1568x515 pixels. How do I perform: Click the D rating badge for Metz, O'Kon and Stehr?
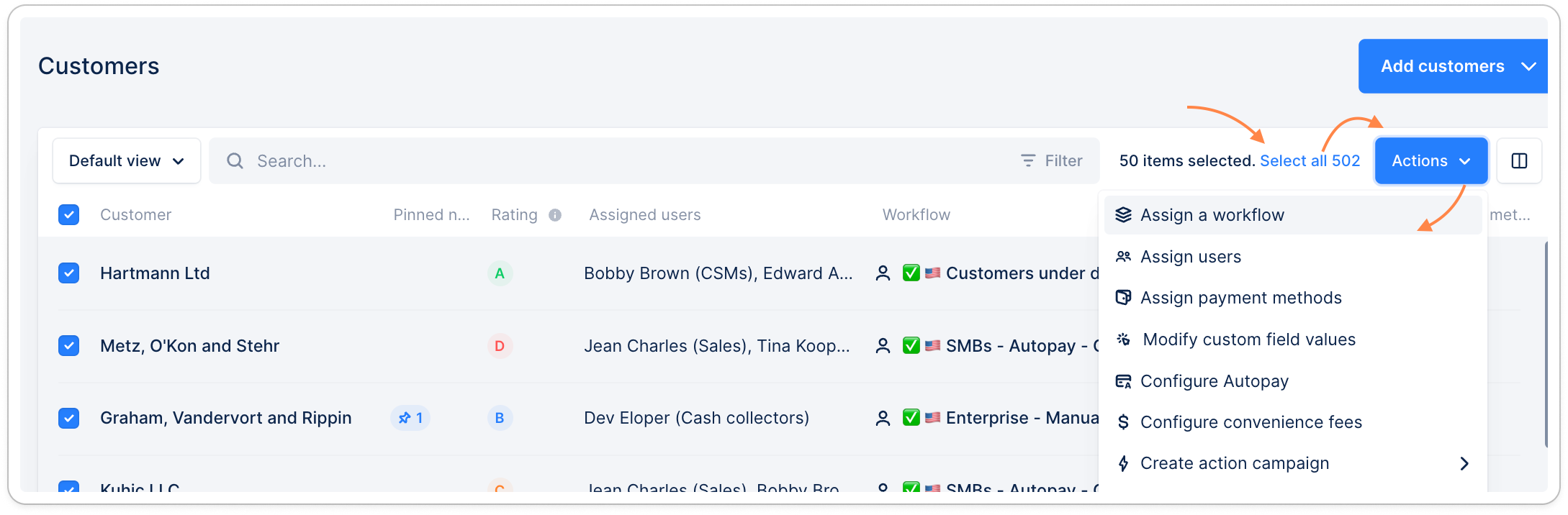pyautogui.click(x=500, y=346)
